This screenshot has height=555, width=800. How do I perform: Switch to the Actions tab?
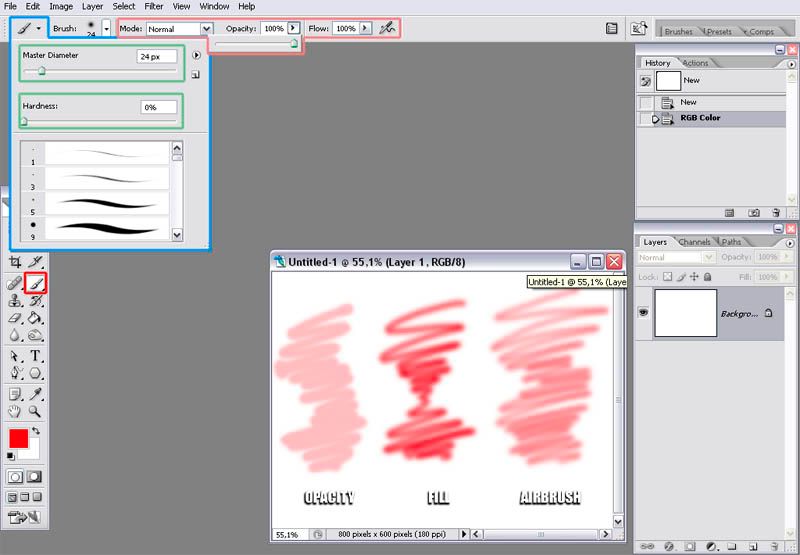(x=695, y=63)
